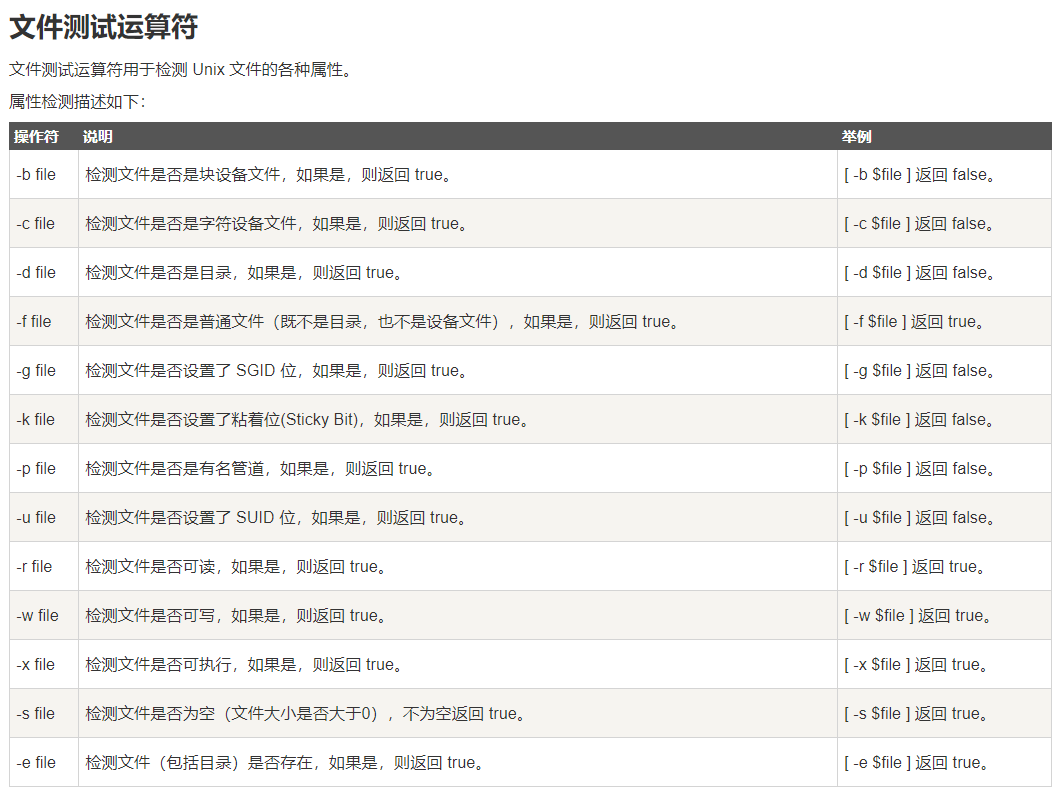Click example [ -b $file ] 返回 false

(920, 175)
